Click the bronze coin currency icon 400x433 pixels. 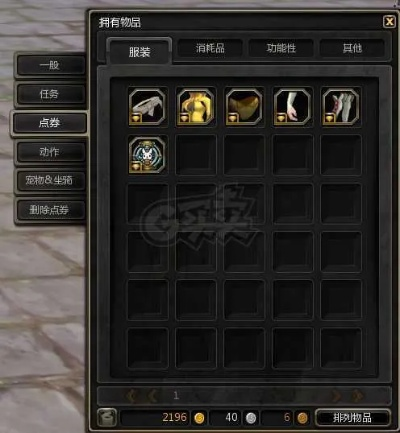click(302, 418)
